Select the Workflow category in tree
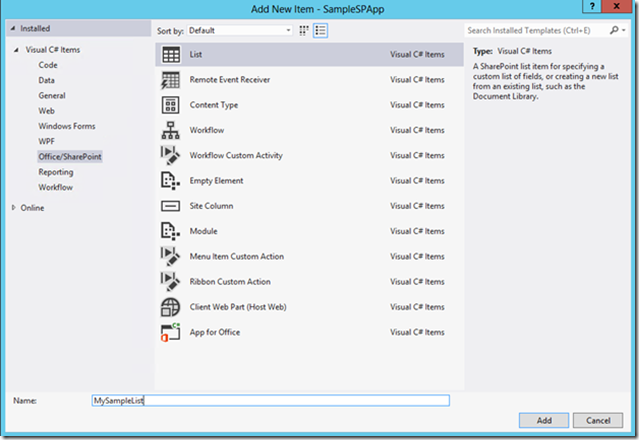This screenshot has height=440, width=639. pyautogui.click(x=55, y=187)
